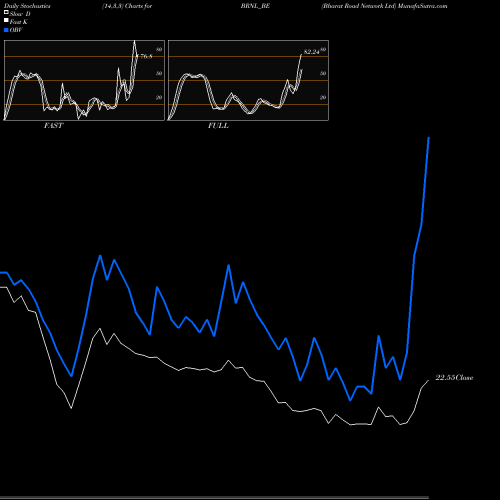Click the 'FULL' chart caption
This screenshot has width=500, height=500.
coord(218,126)
